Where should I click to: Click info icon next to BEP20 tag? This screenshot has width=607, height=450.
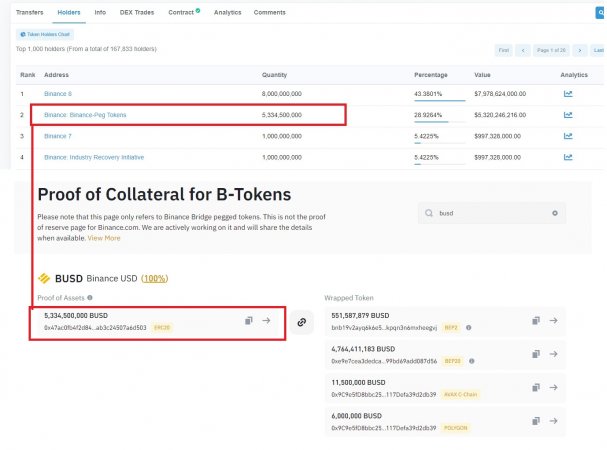(x=472, y=361)
